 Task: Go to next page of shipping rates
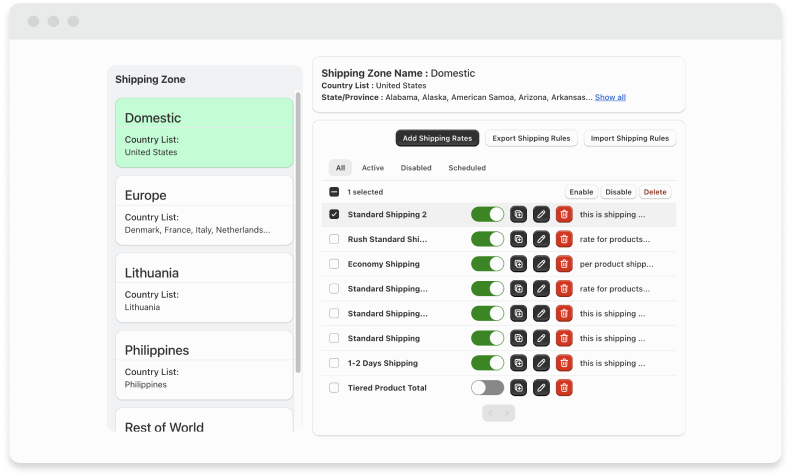508,413
